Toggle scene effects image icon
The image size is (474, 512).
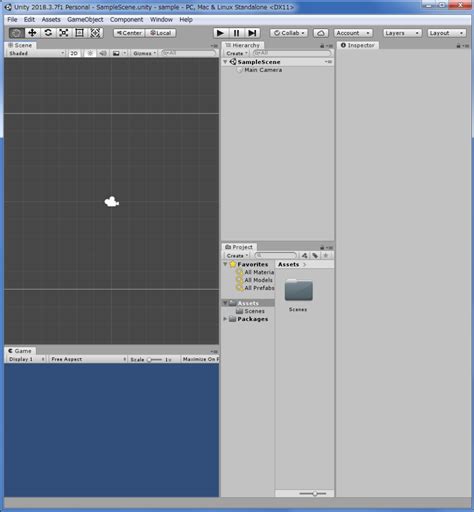click(x=116, y=53)
